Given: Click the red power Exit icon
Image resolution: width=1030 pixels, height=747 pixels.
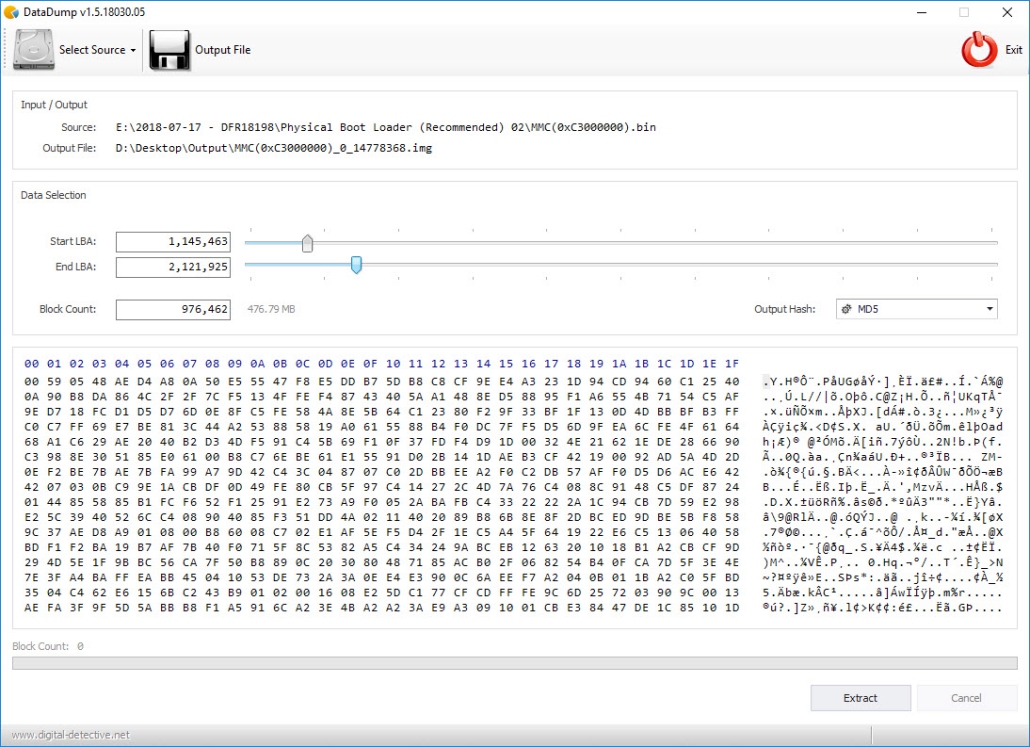Looking at the screenshot, I should 979,50.
